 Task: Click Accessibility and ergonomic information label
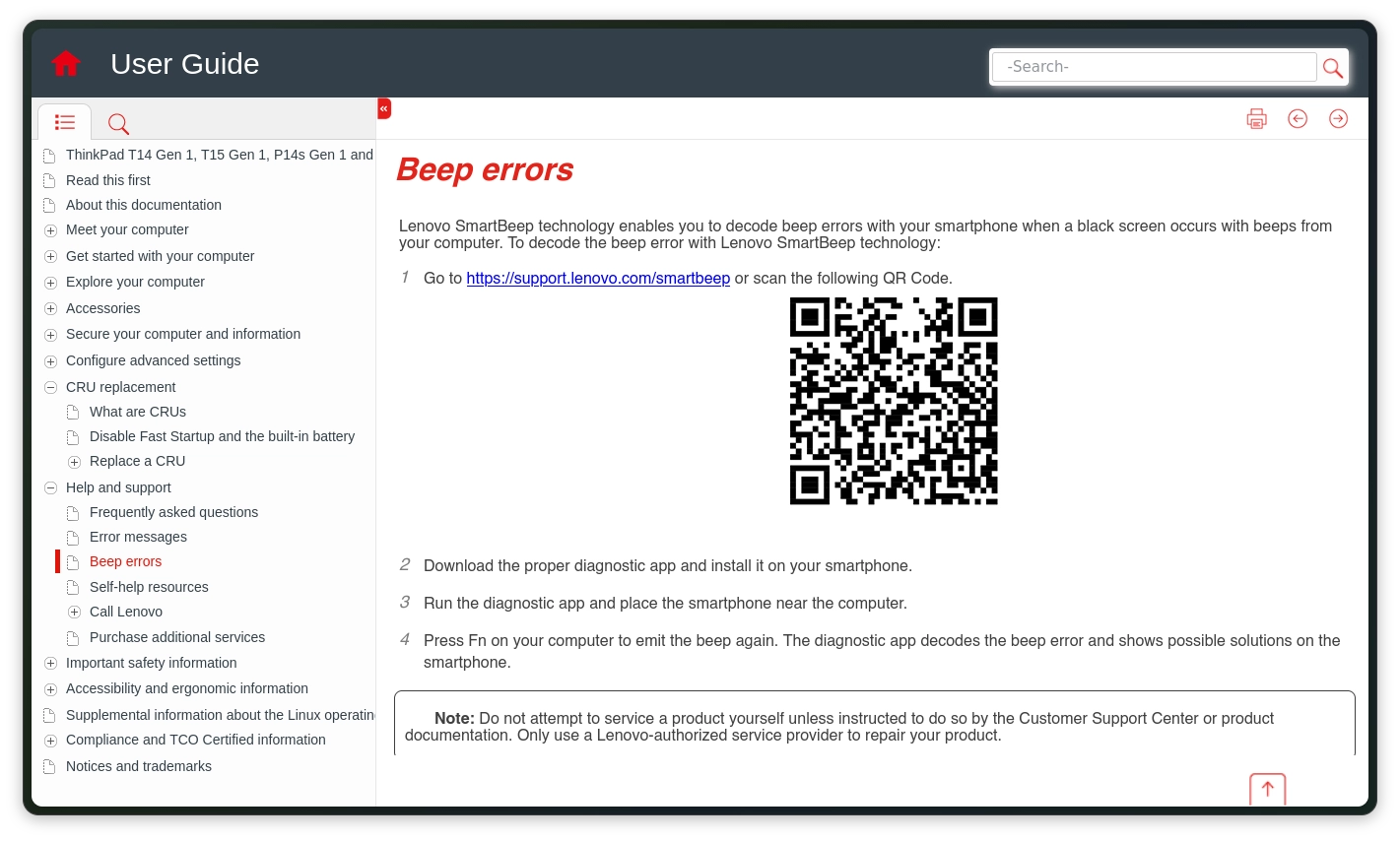187,688
